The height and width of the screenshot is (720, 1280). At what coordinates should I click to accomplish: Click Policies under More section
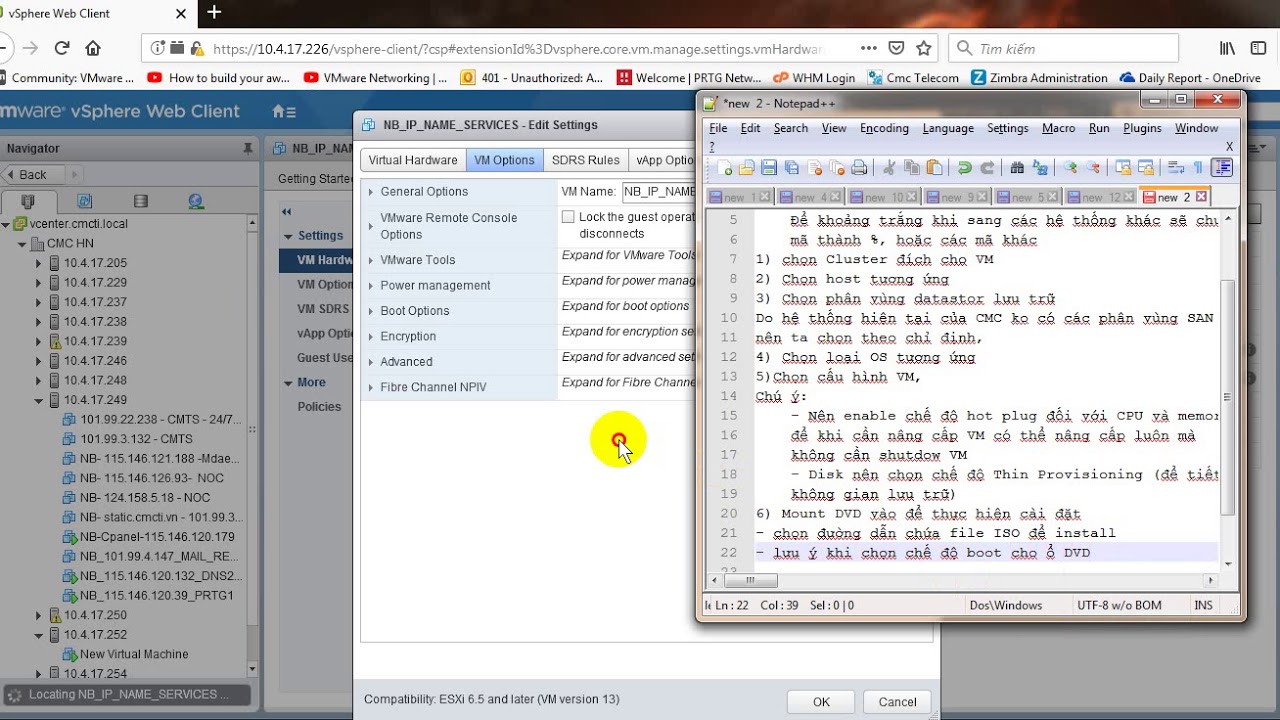[x=319, y=407]
